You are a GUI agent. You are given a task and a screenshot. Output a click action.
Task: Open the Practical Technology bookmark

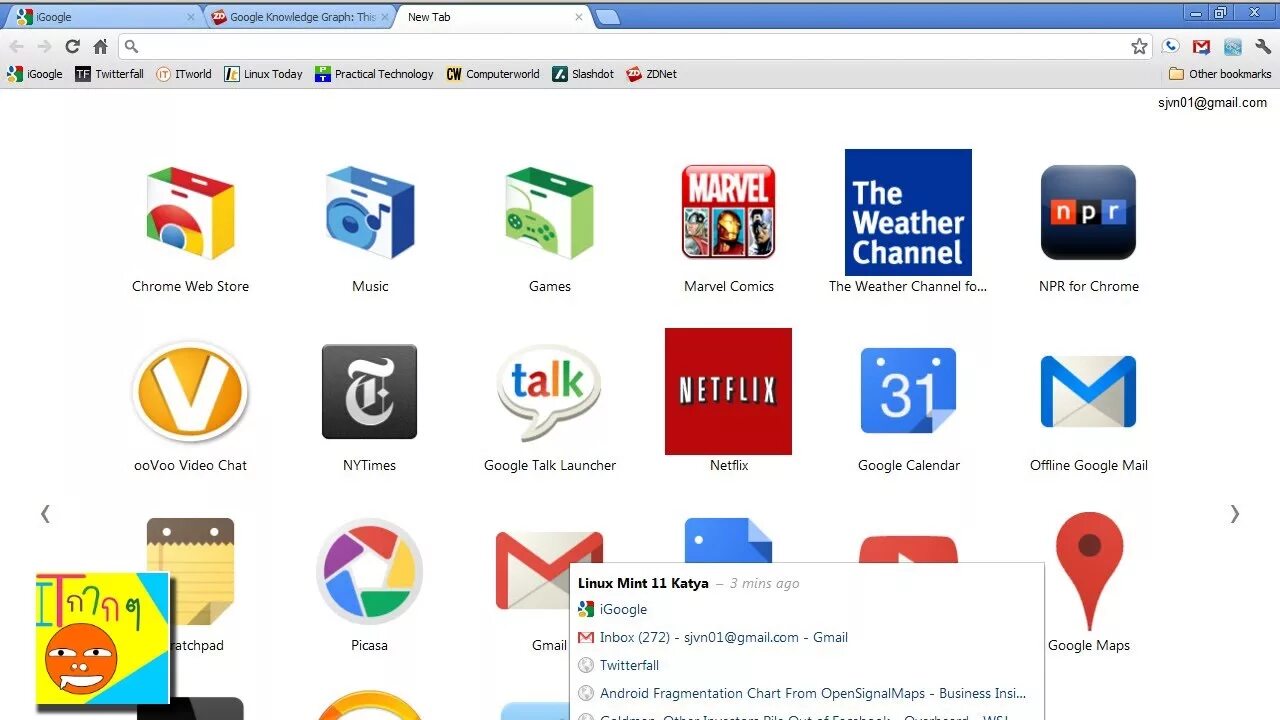coord(374,74)
